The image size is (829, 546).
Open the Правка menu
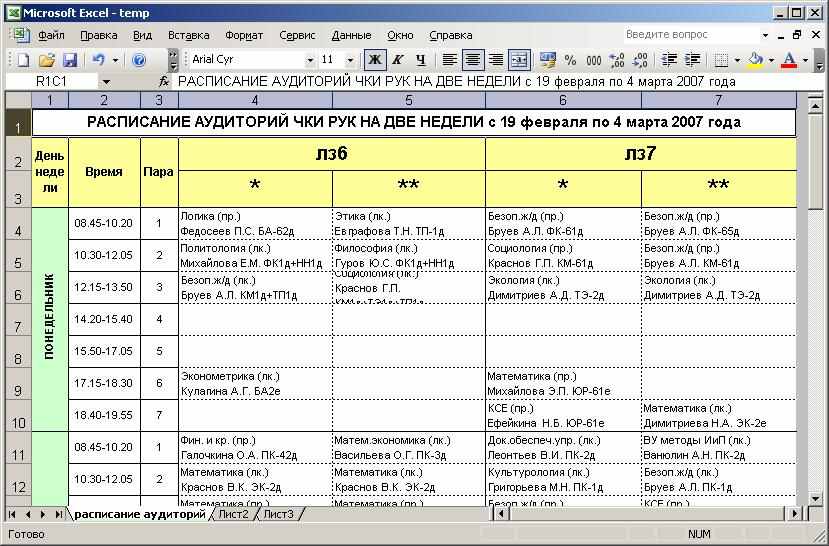coord(99,35)
